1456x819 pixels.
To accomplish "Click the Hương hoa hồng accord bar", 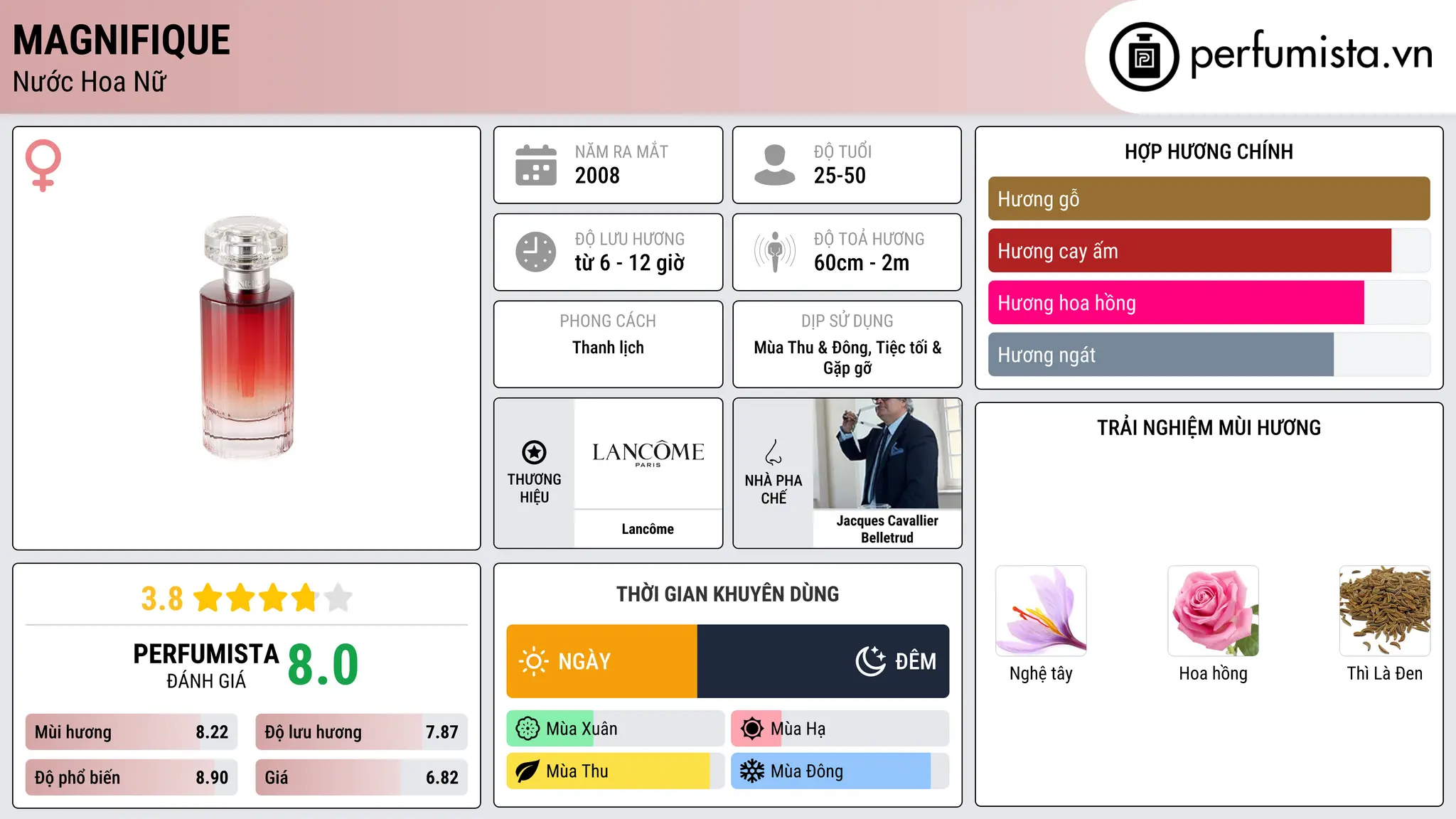I will [x=1209, y=303].
